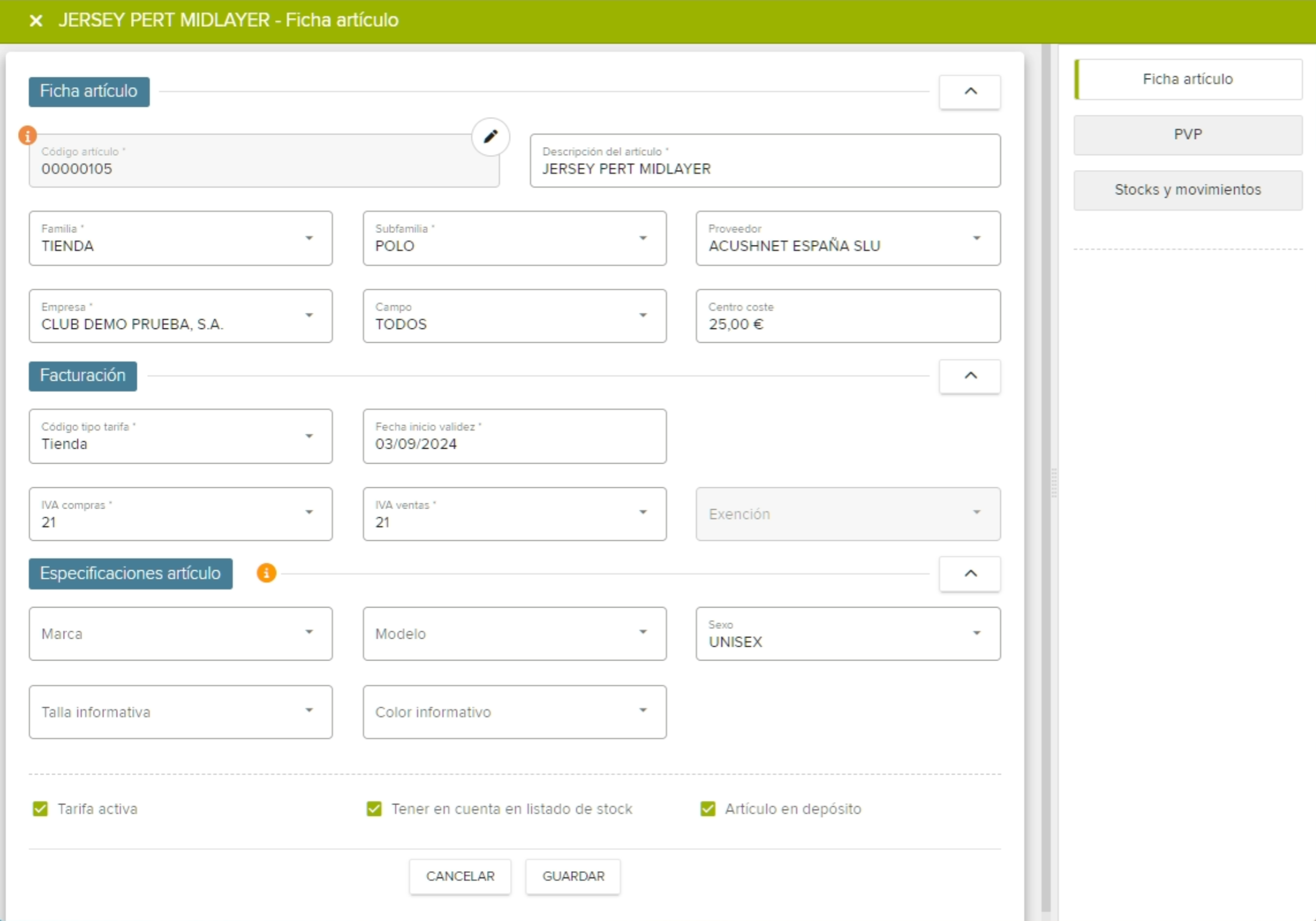Open the Código tipo tarifa dropdown
The image size is (1316, 921).
[181, 436]
